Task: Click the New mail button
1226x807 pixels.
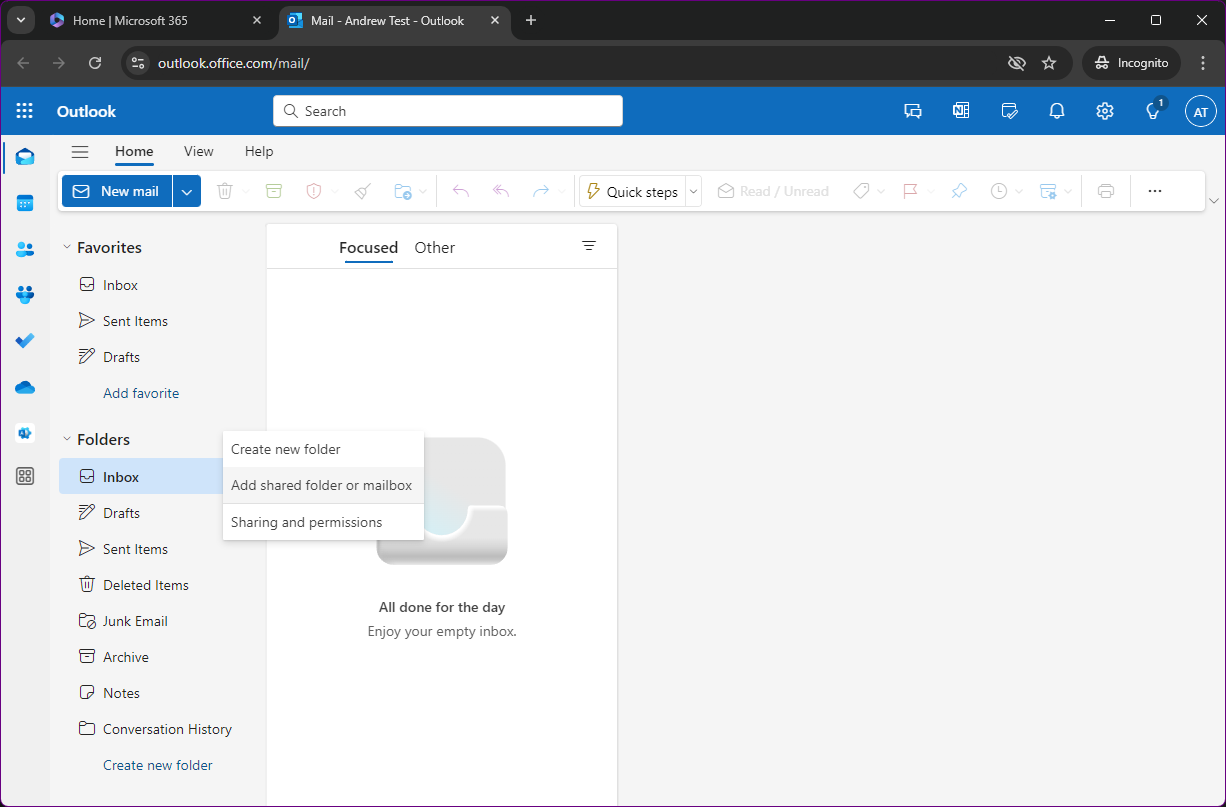Action: point(117,191)
